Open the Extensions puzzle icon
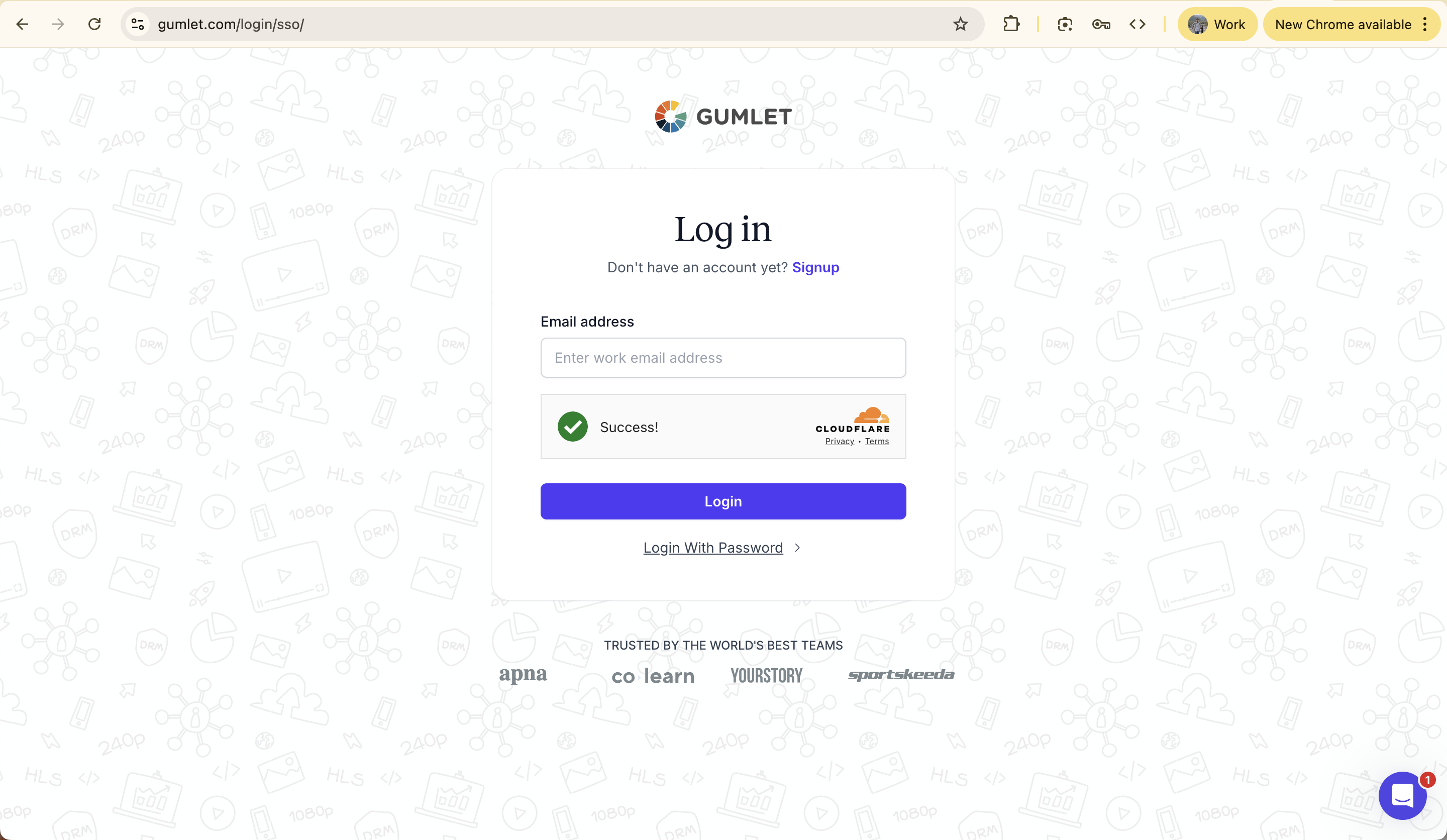 point(1011,24)
